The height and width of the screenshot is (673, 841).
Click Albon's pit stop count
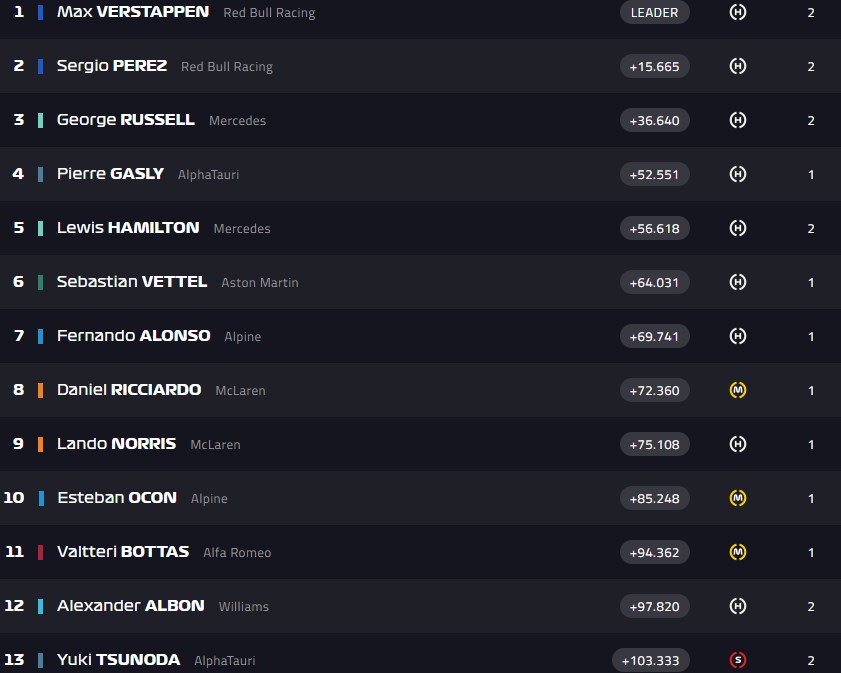click(x=811, y=606)
